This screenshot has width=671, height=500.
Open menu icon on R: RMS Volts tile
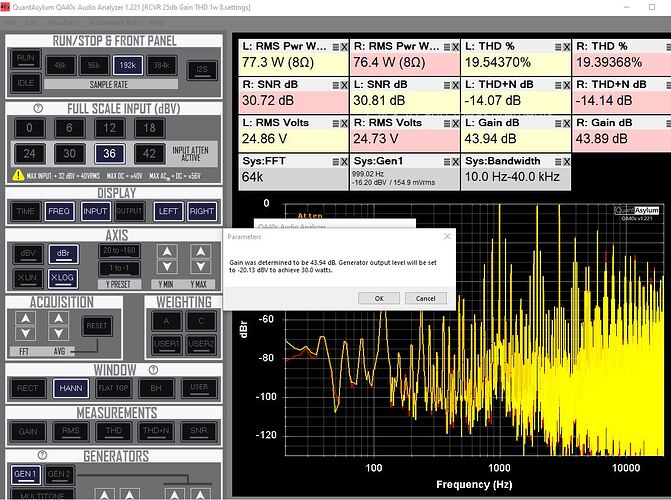tap(447, 124)
